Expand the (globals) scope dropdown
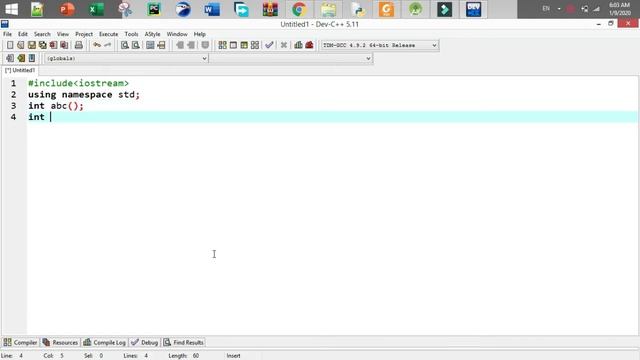Screen dimensions: 640x360 pos(127,58)
